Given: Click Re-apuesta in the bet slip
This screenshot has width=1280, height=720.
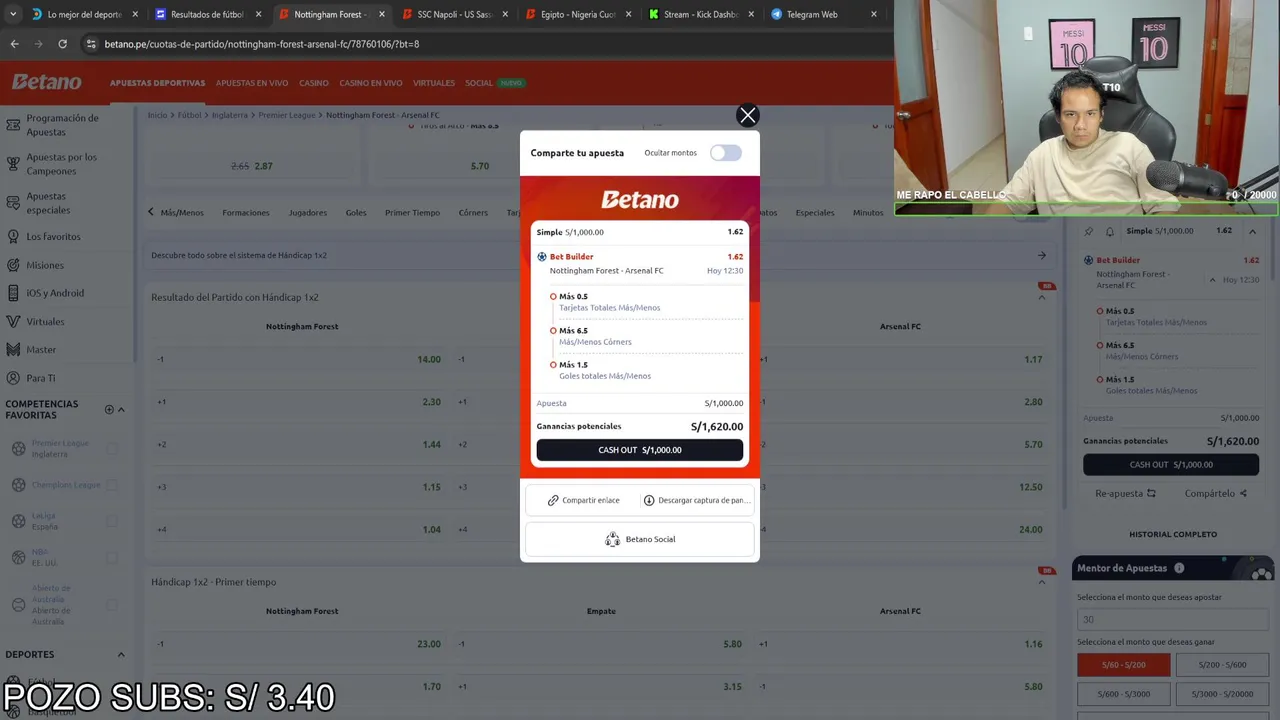Looking at the screenshot, I should point(1125,493).
